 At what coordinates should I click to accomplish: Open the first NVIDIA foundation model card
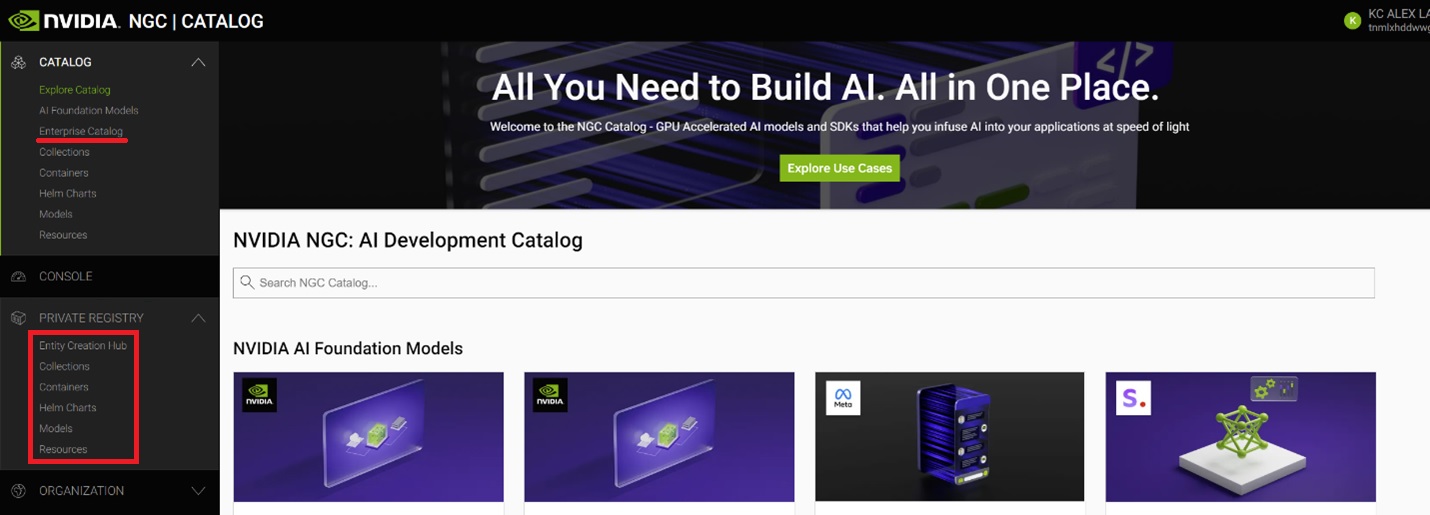[x=368, y=437]
